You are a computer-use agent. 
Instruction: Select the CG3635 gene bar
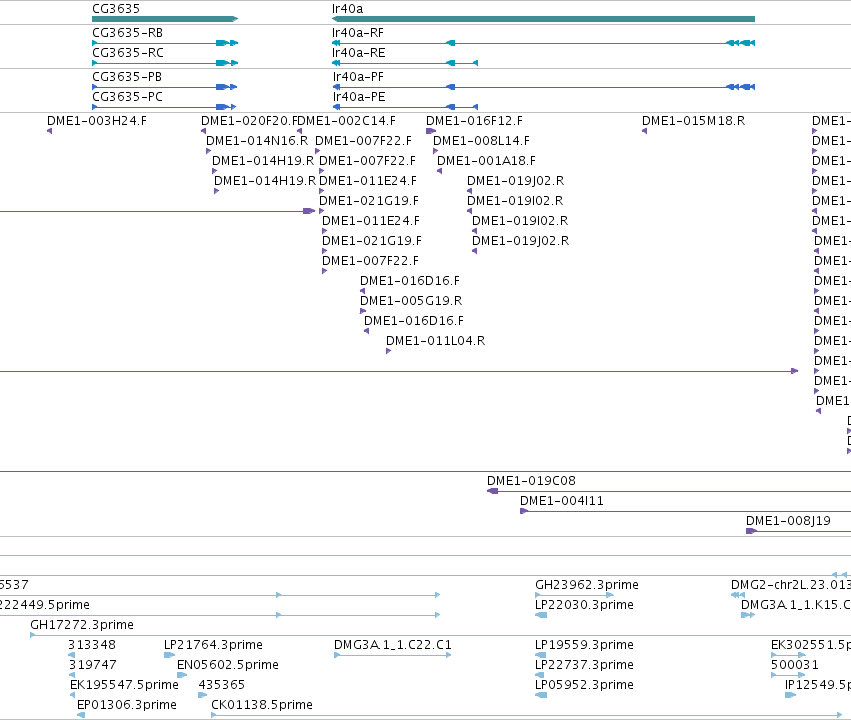(x=165, y=19)
